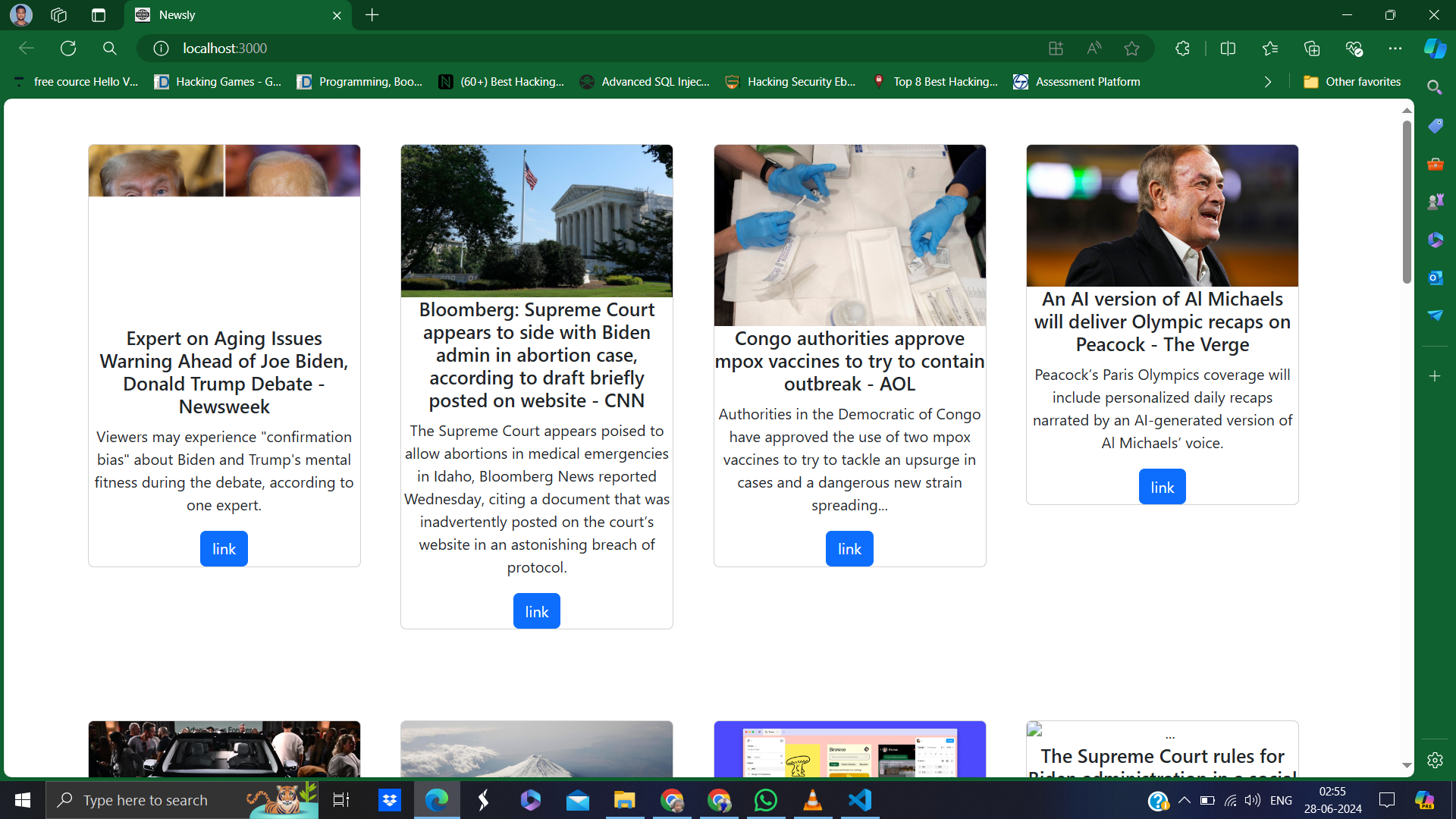Expand the bookmarks overflow chevron
The width and height of the screenshot is (1456, 819).
(x=1267, y=82)
